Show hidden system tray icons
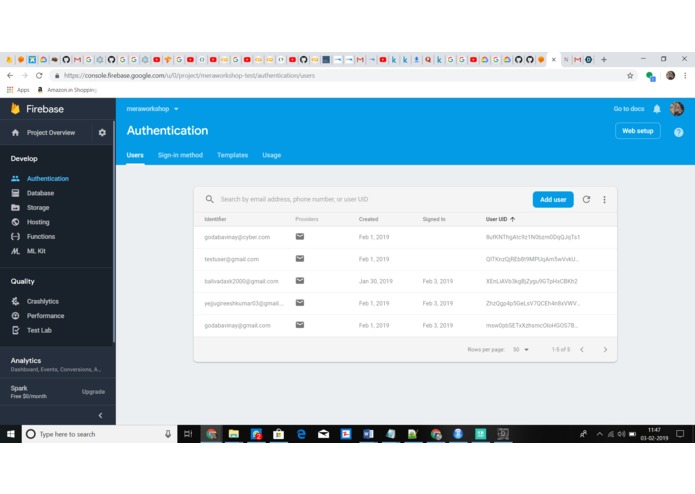Image resolution: width=695 pixels, height=494 pixels. (x=599, y=434)
